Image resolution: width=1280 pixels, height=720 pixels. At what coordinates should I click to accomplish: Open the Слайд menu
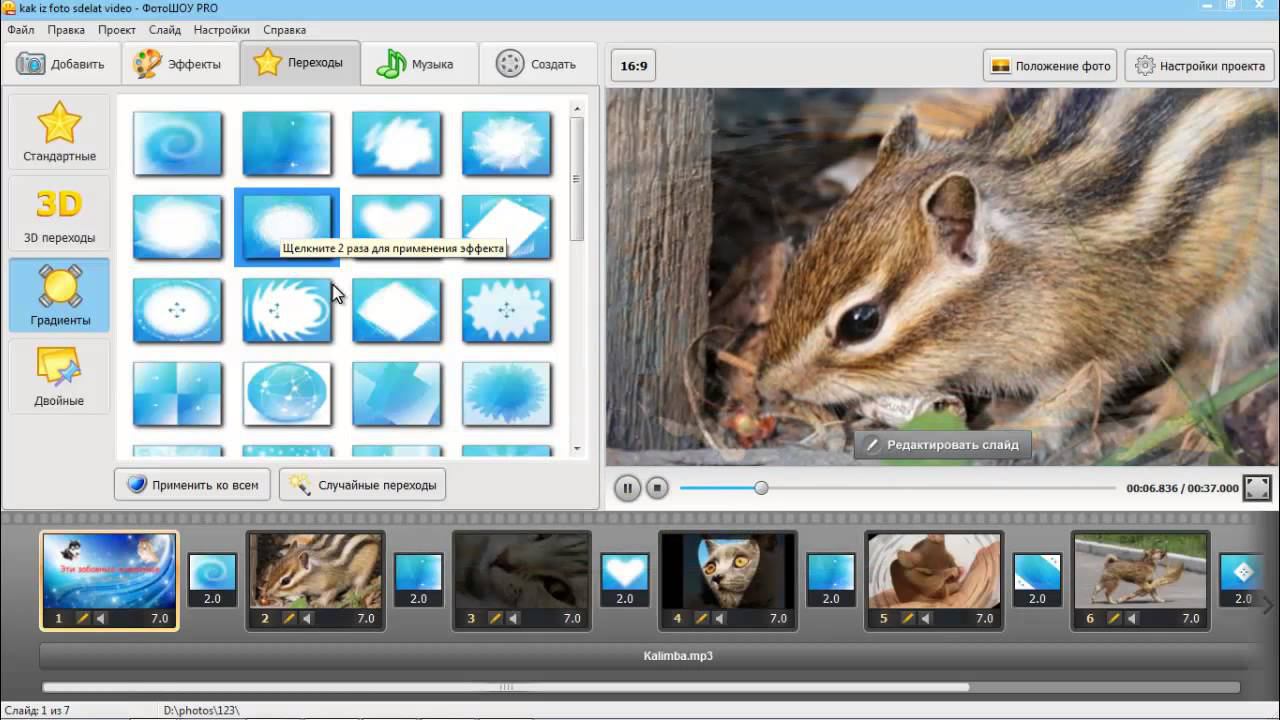(164, 30)
